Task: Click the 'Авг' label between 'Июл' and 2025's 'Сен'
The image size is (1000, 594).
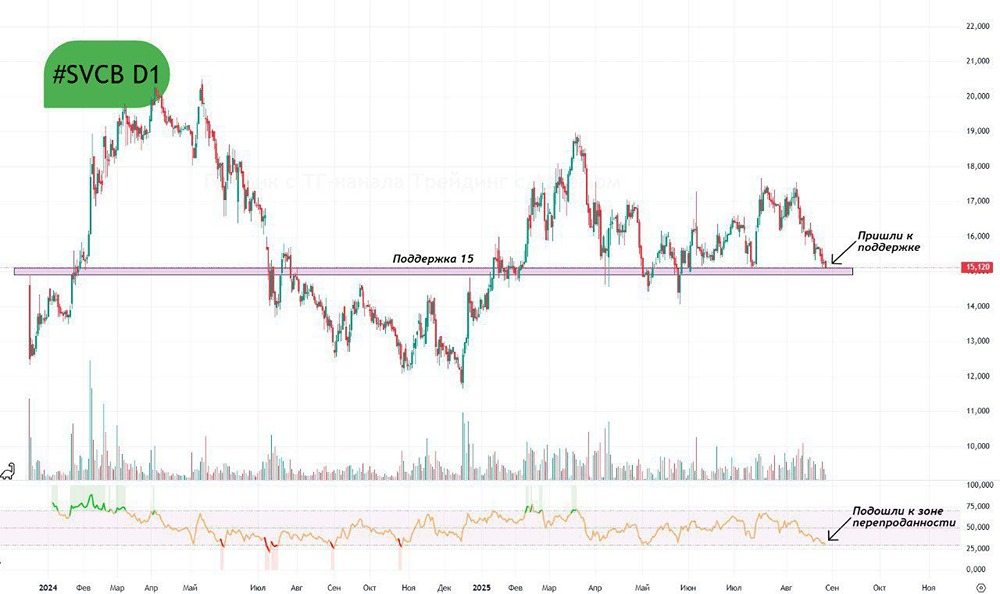Action: point(787,588)
